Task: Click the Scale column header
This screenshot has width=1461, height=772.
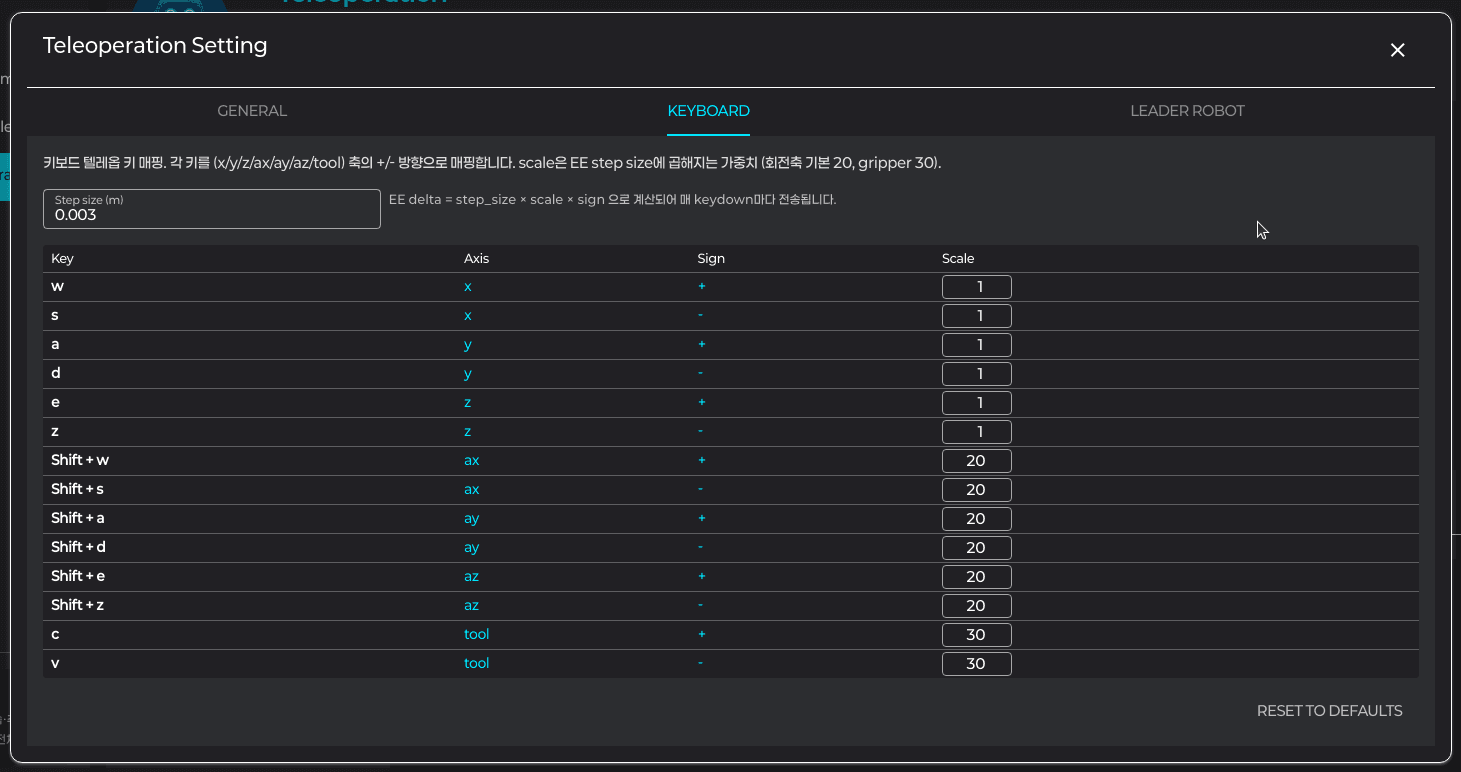Action: [x=958, y=259]
